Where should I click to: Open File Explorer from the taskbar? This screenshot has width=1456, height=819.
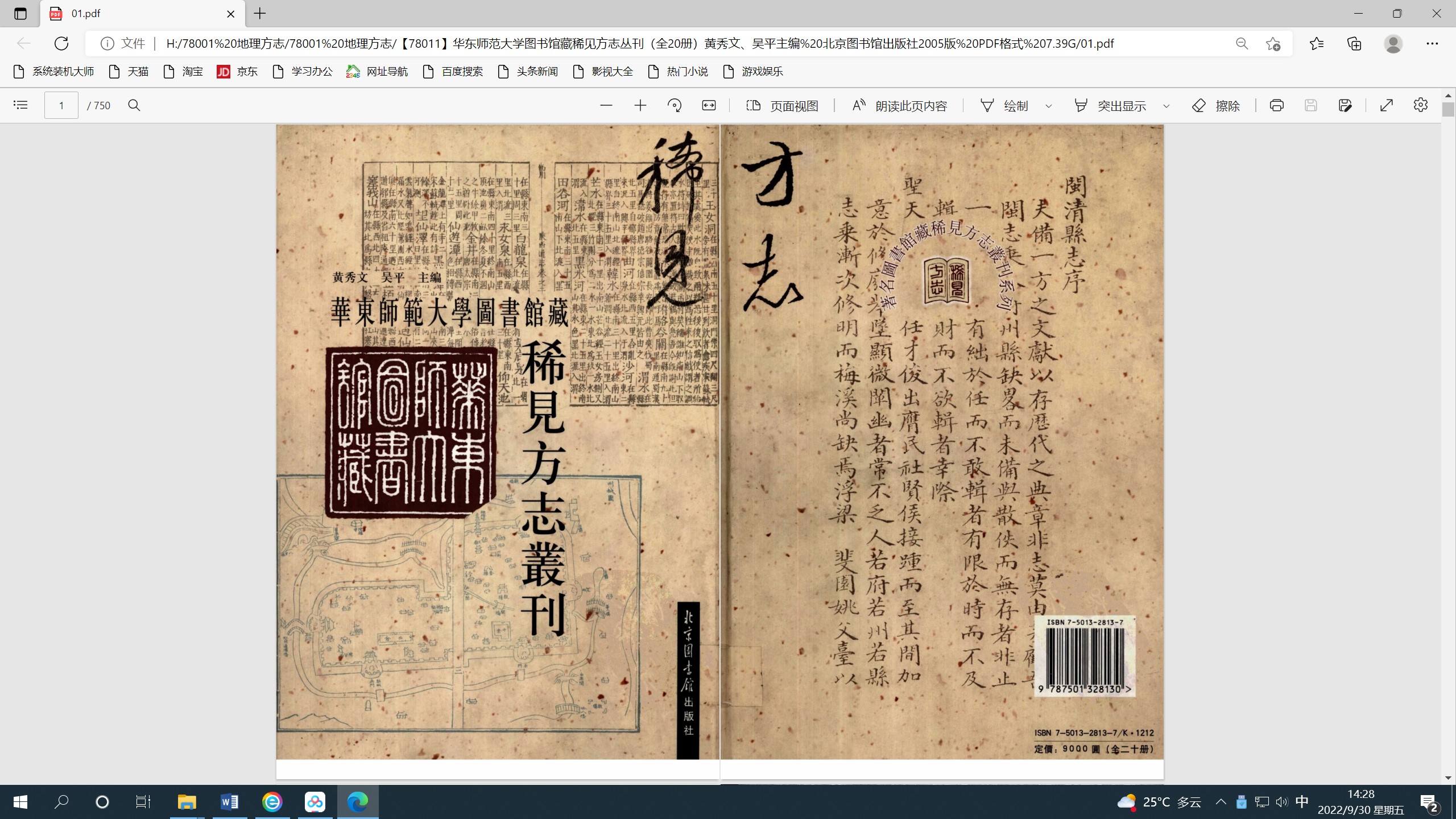(x=187, y=802)
